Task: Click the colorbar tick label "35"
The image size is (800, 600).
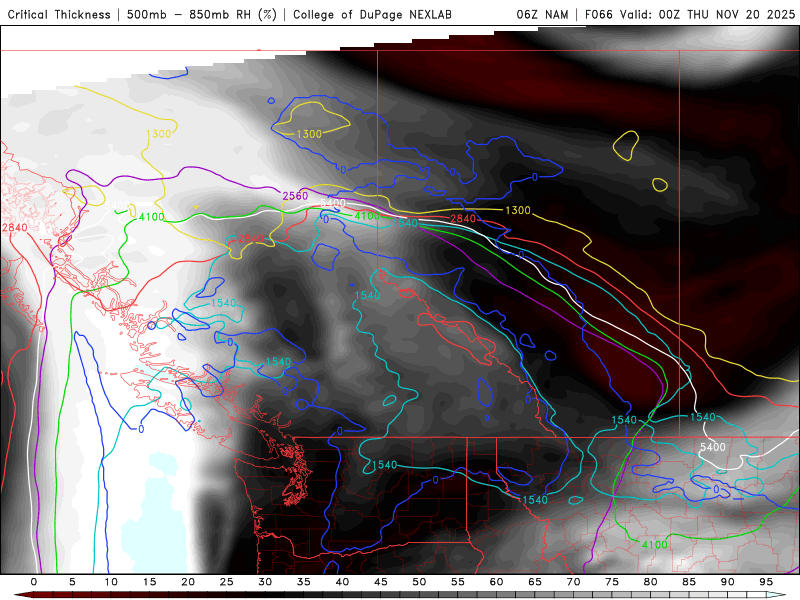Action: 304,582
